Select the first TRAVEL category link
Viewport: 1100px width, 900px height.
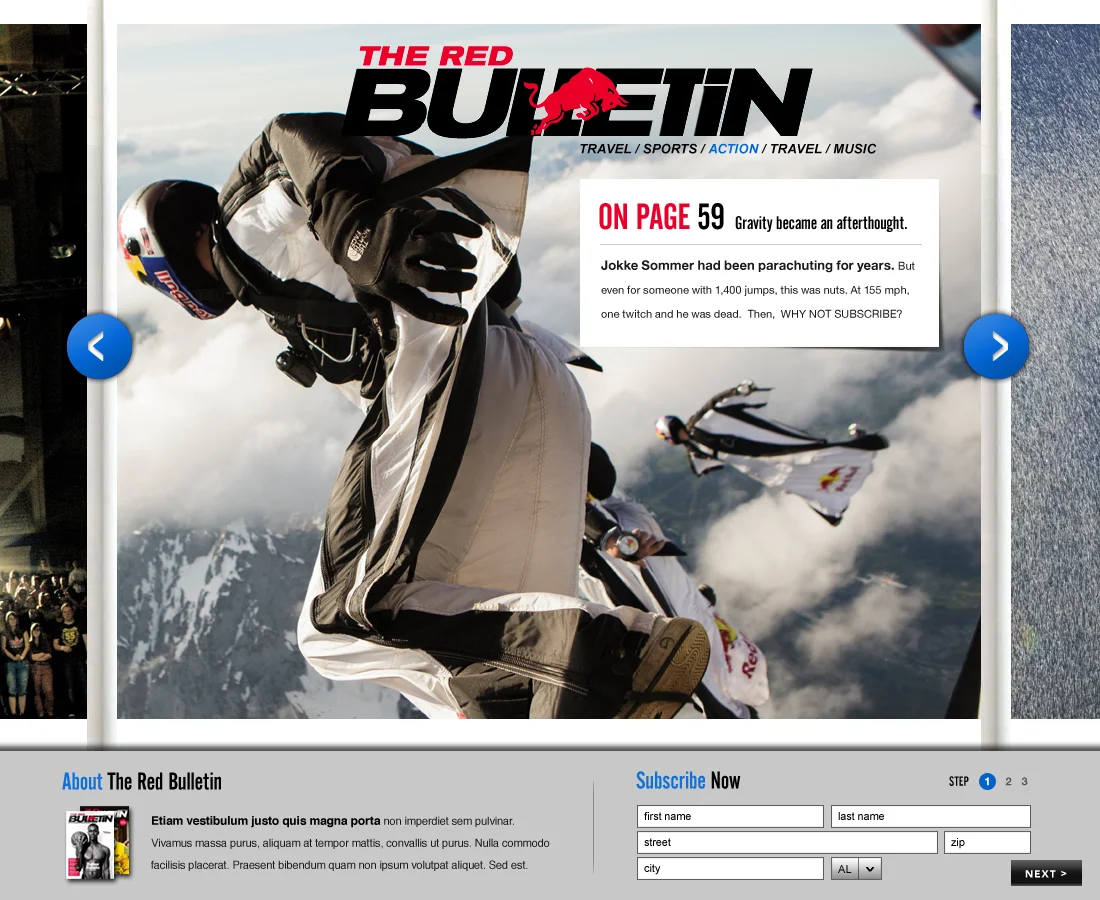point(605,149)
